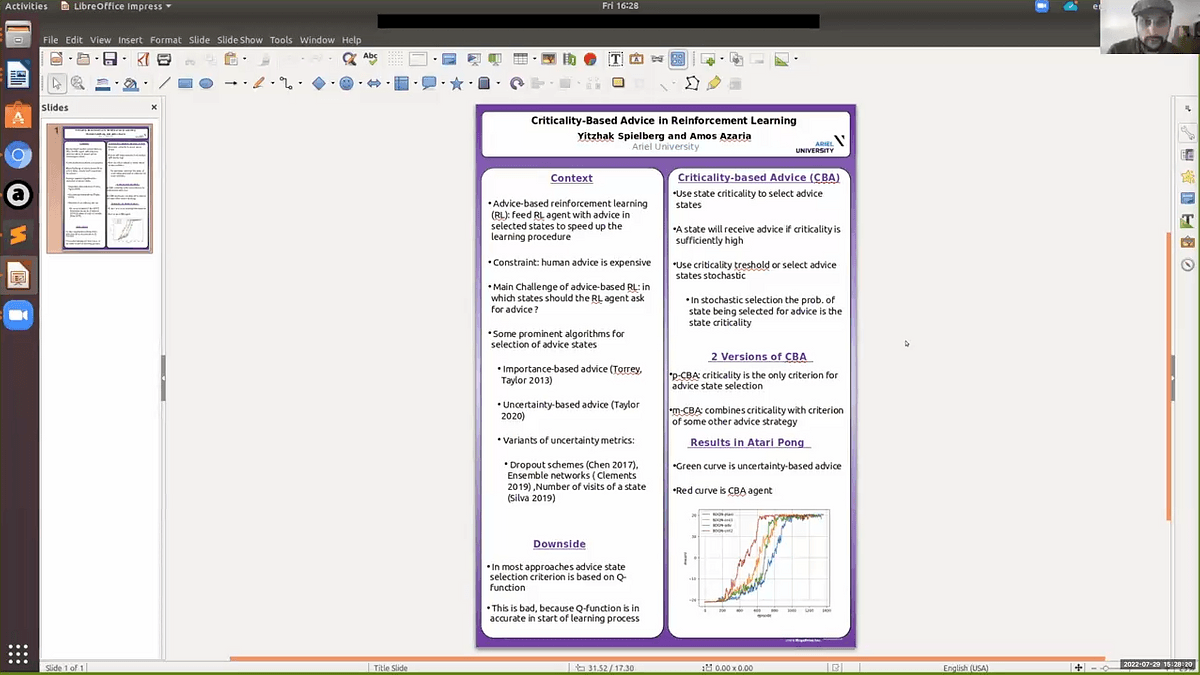Screen dimensions: 1200x675
Task: Export directly as PDF
Action: pyautogui.click(x=143, y=59)
